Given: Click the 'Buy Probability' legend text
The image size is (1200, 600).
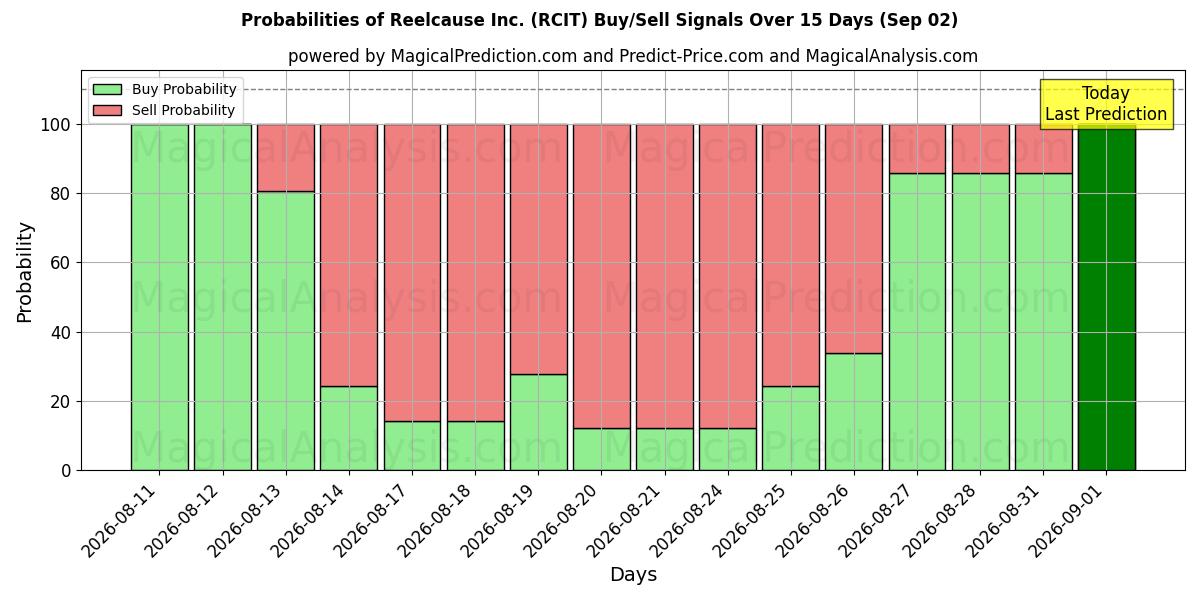Looking at the screenshot, I should click(x=184, y=89).
